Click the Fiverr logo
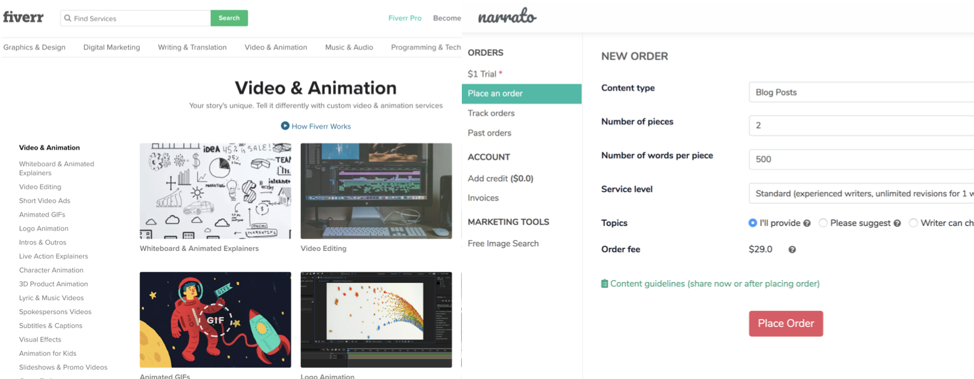974x379 pixels. [x=23, y=17]
